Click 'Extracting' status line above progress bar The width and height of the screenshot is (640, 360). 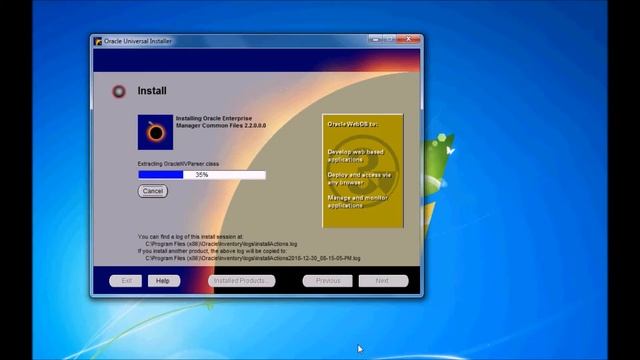(178, 164)
